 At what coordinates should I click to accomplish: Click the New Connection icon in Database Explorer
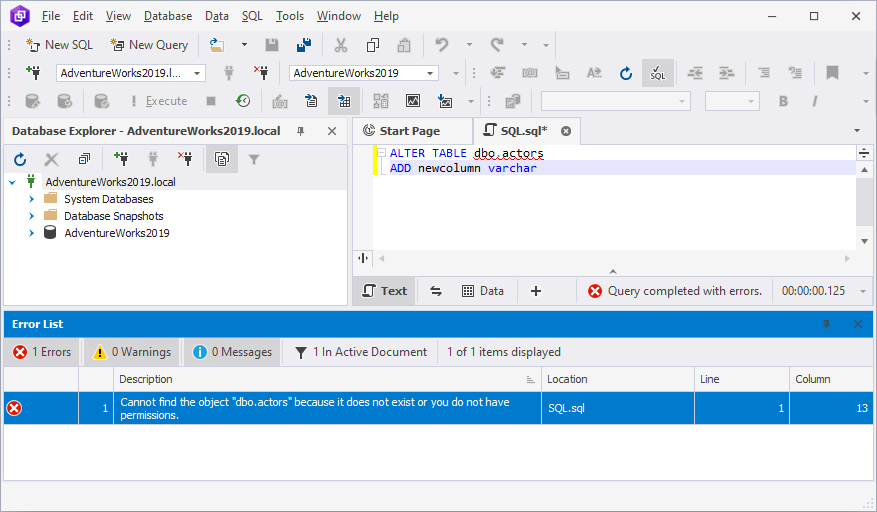[x=121, y=159]
